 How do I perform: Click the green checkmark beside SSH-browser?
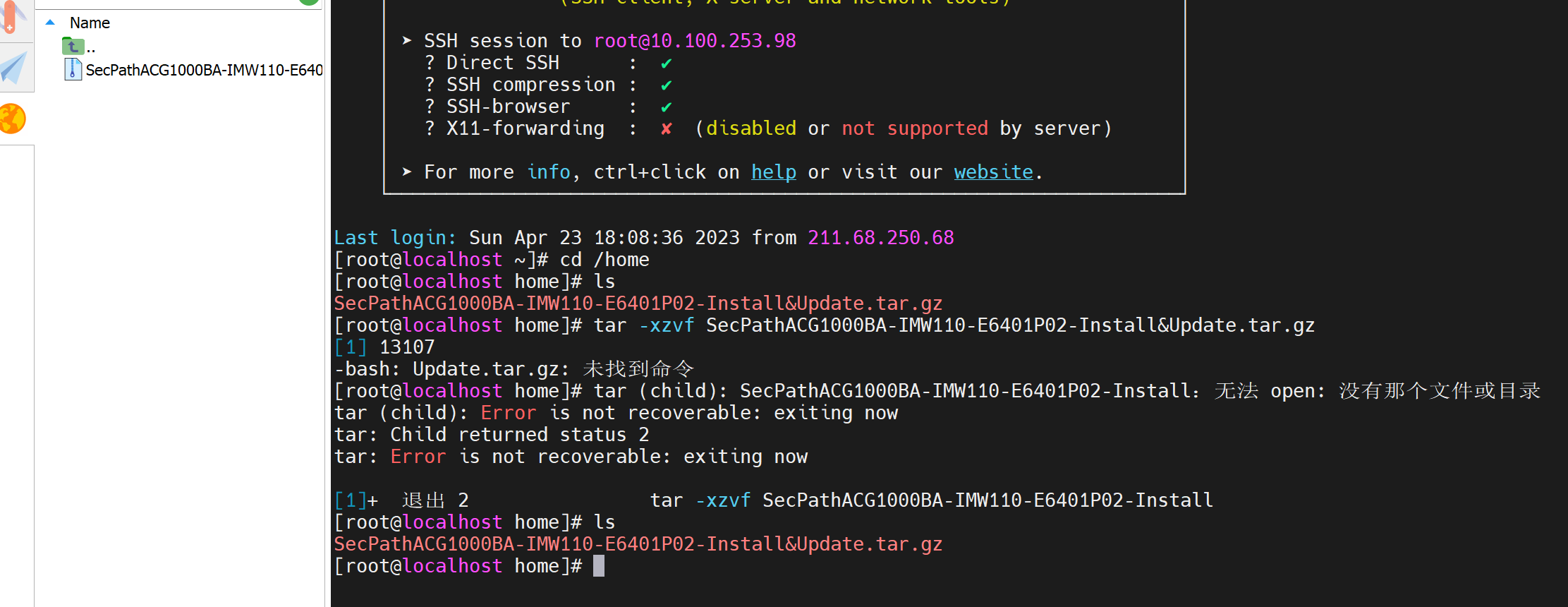coord(666,107)
